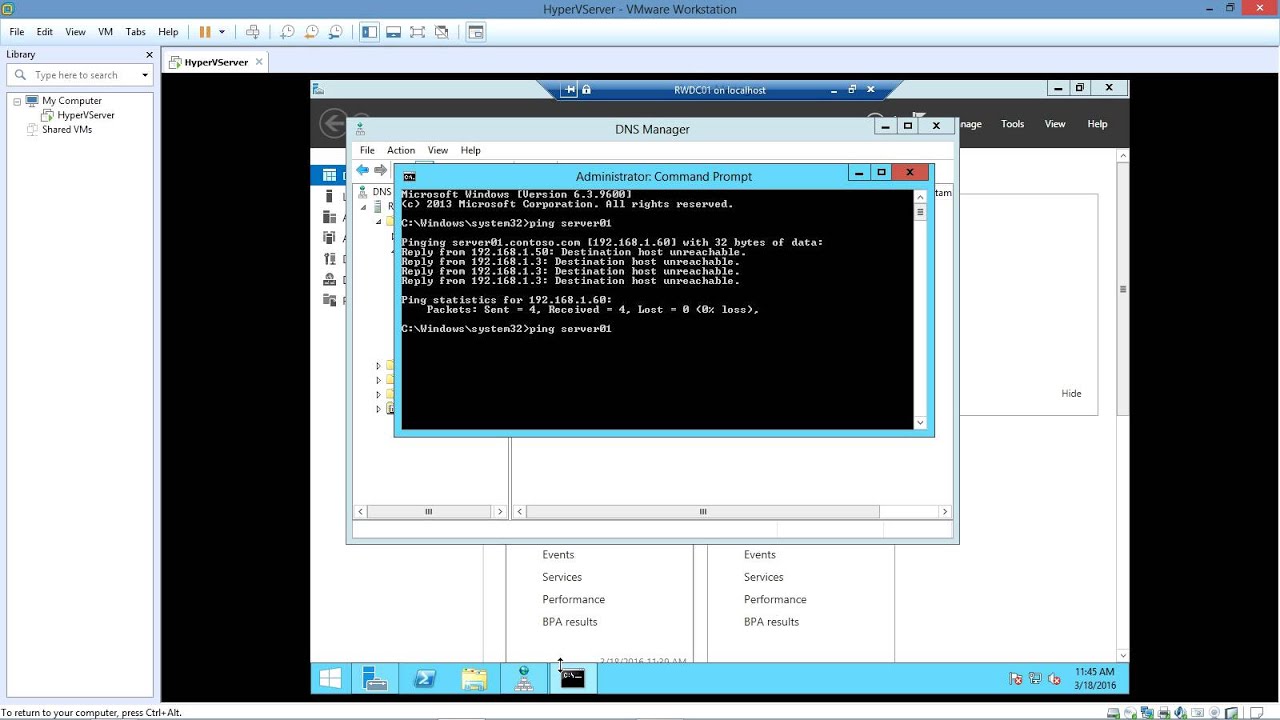Click the Command Prompt taskbar icon
Screen dimensions: 1280x720
tap(572, 679)
